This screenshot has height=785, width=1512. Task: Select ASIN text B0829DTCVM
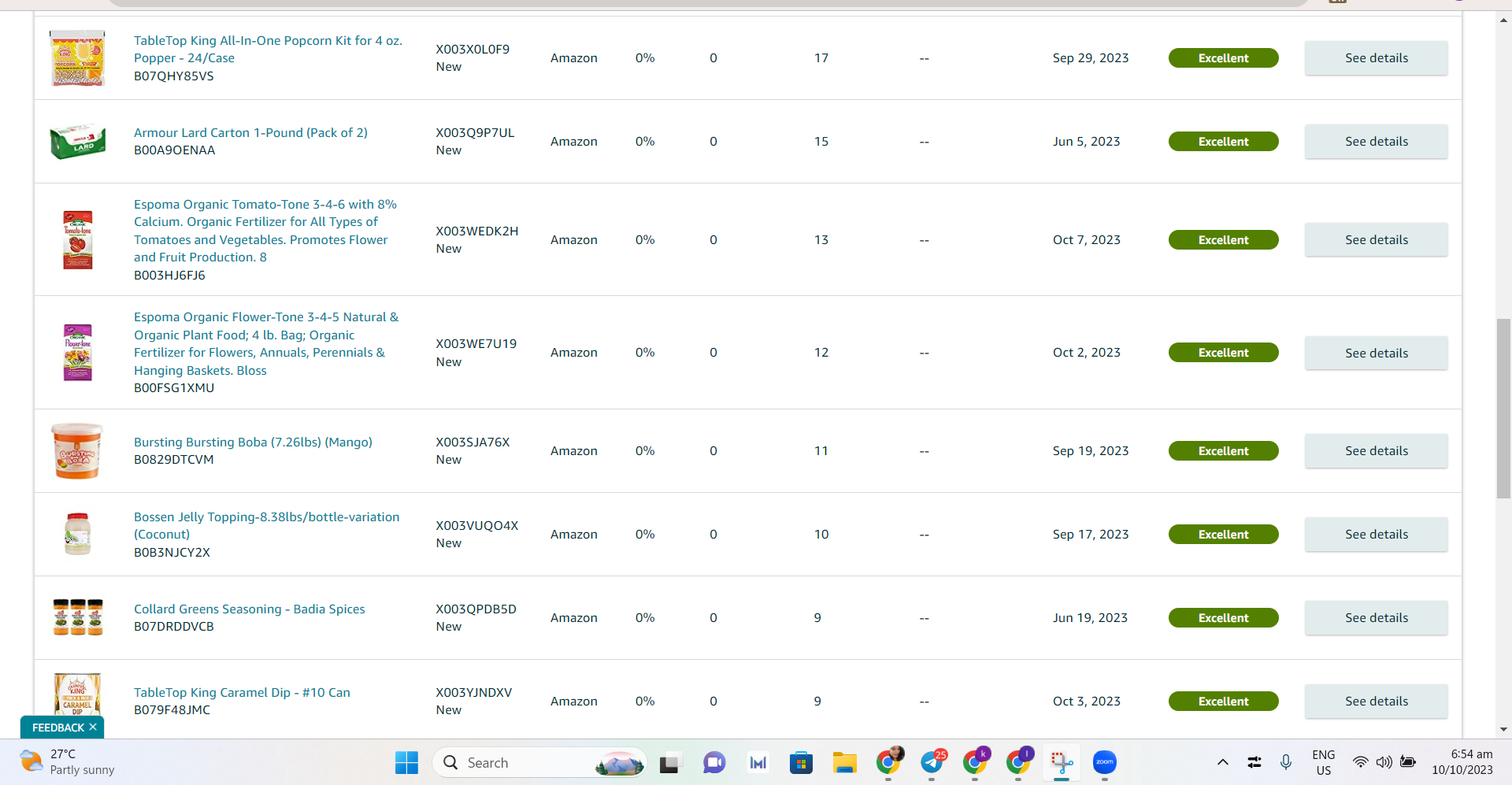[x=174, y=460]
